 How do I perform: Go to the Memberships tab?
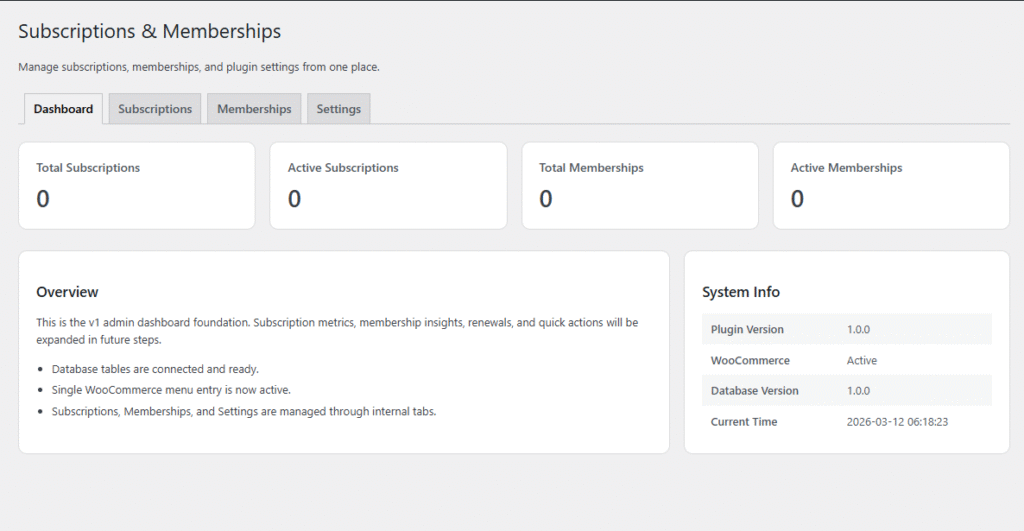tap(254, 109)
